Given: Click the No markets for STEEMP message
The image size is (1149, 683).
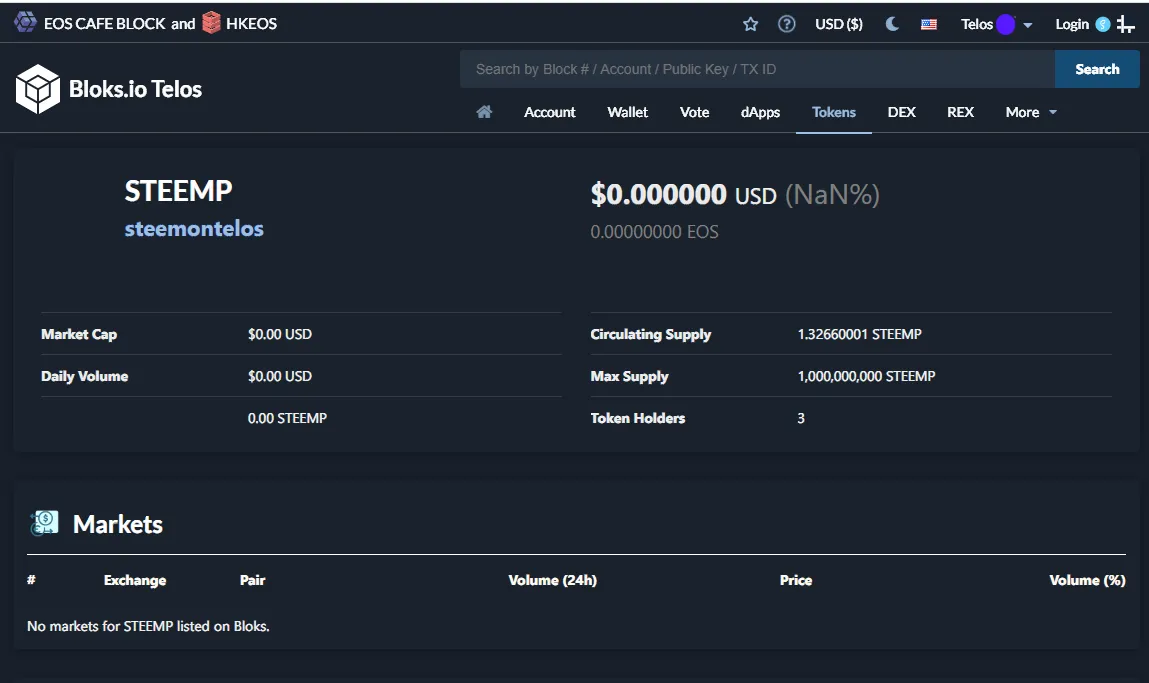Looking at the screenshot, I should coord(148,626).
